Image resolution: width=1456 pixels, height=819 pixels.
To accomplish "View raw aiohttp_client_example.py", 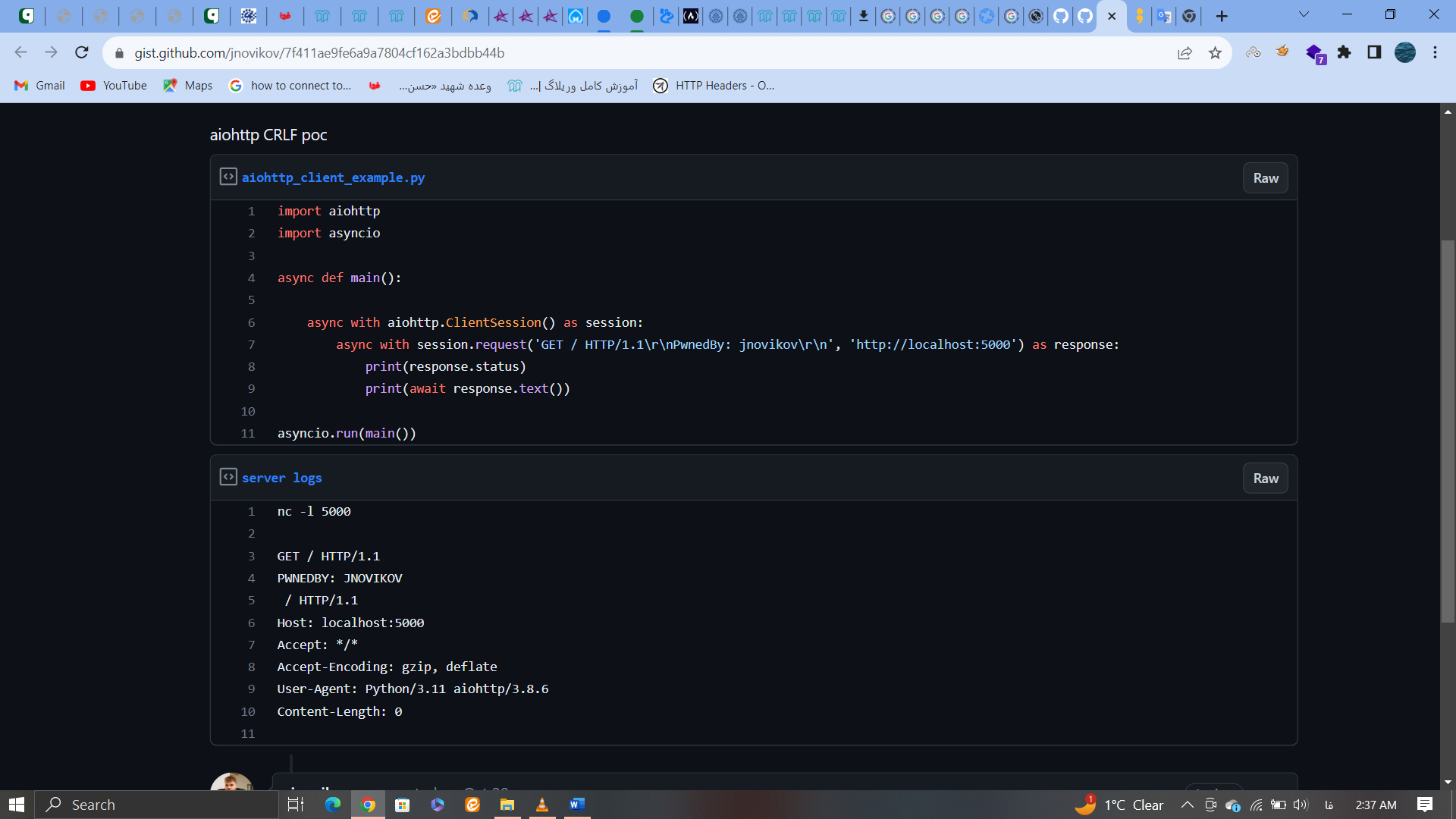I will [1266, 178].
